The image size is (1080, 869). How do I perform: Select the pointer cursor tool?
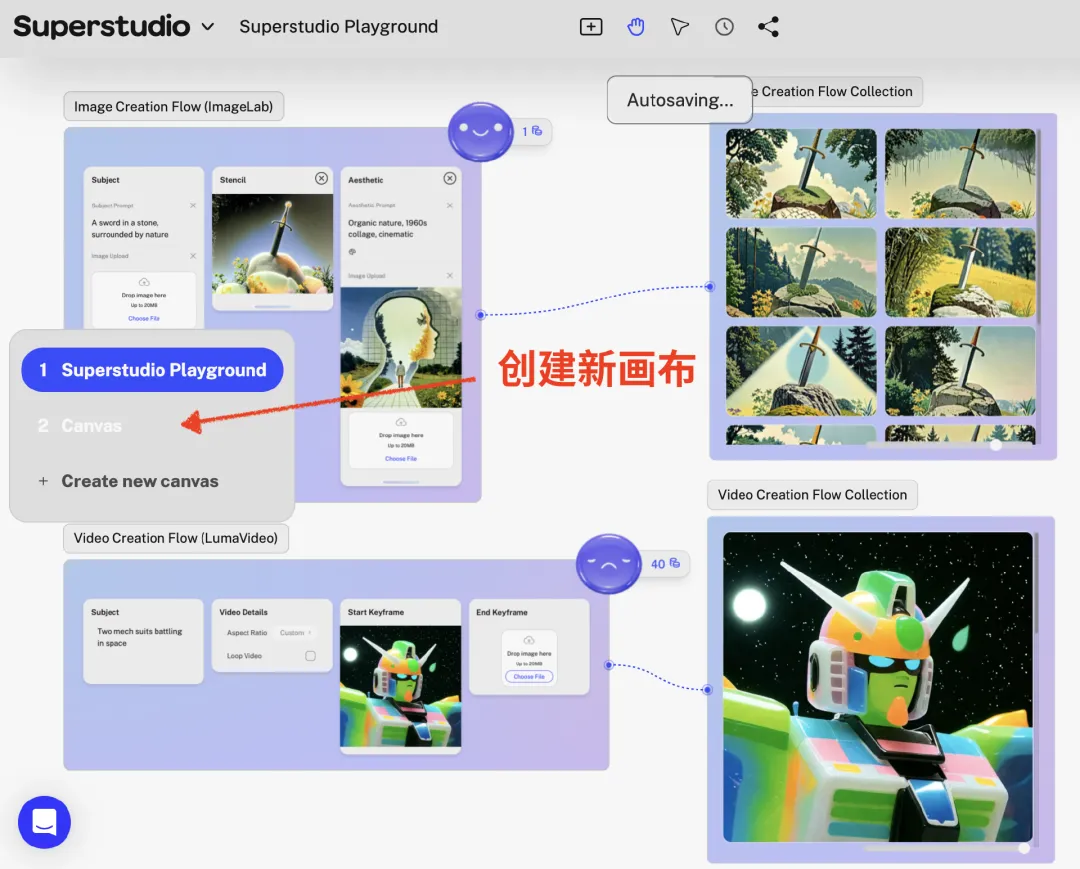coord(679,27)
